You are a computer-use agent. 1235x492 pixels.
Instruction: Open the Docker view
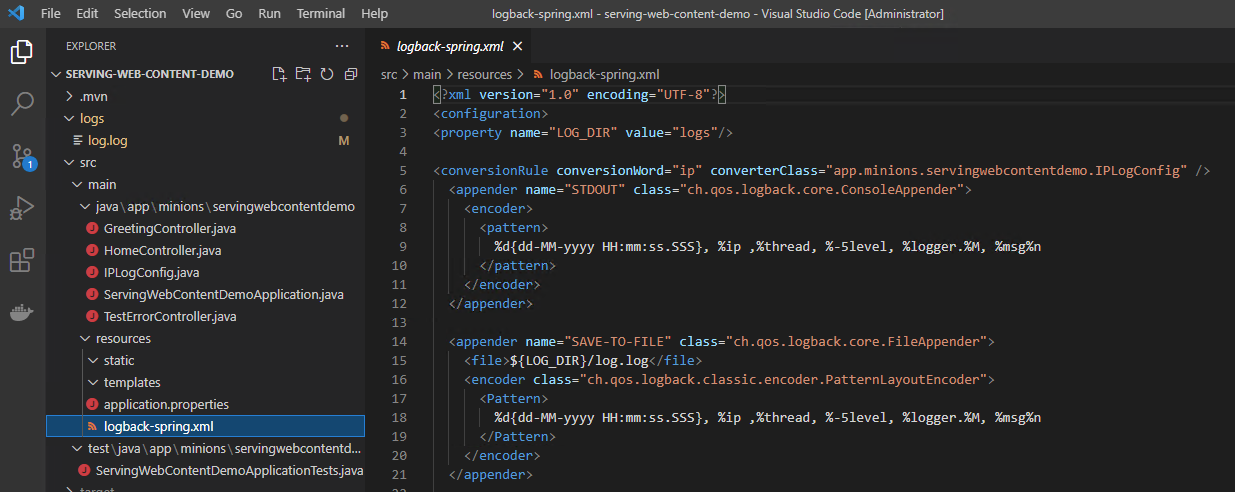tap(22, 313)
